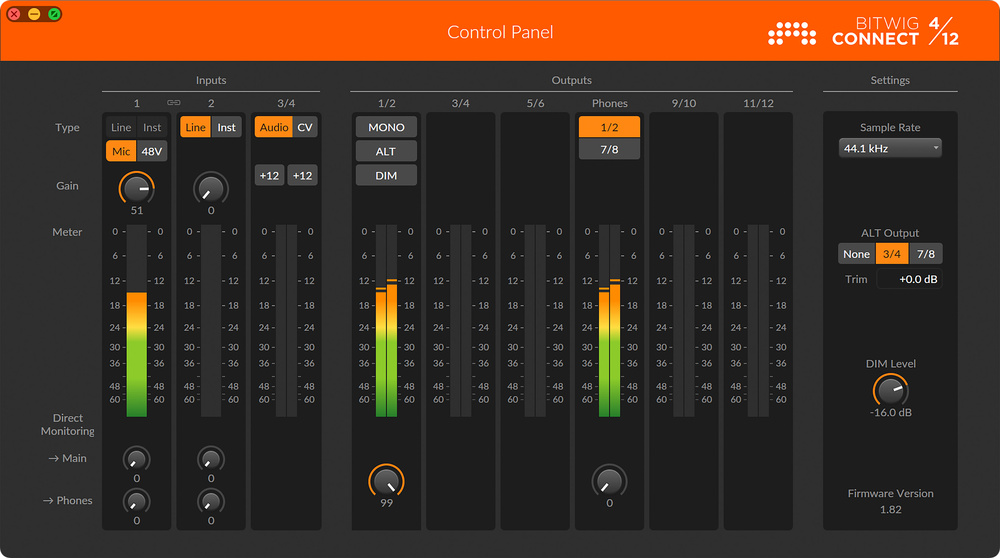Enable 48V phantom power on Input 1
Screen dimensions: 1000x558
[151, 152]
